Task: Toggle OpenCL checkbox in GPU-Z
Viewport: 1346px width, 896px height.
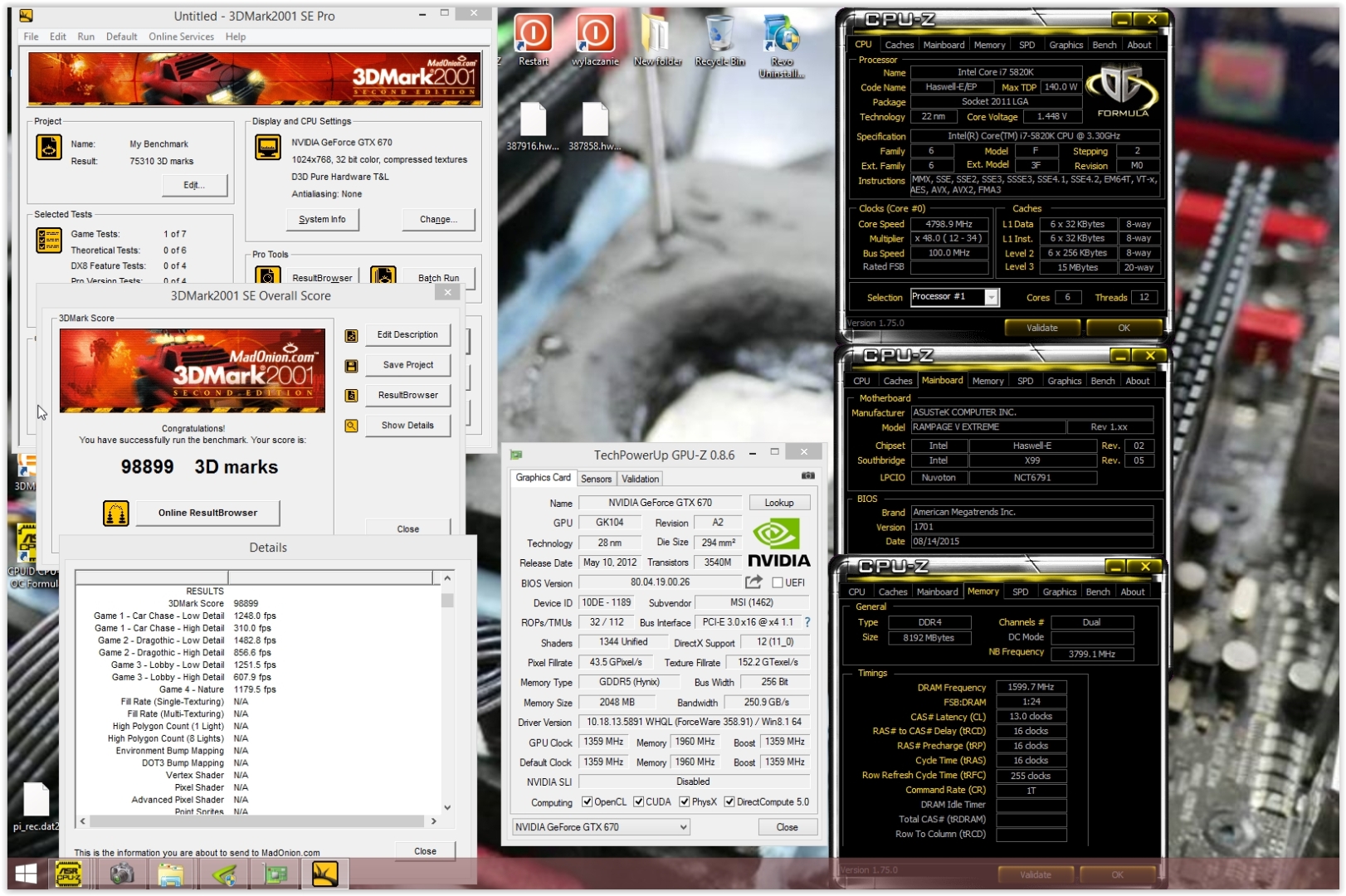Action: (x=588, y=801)
